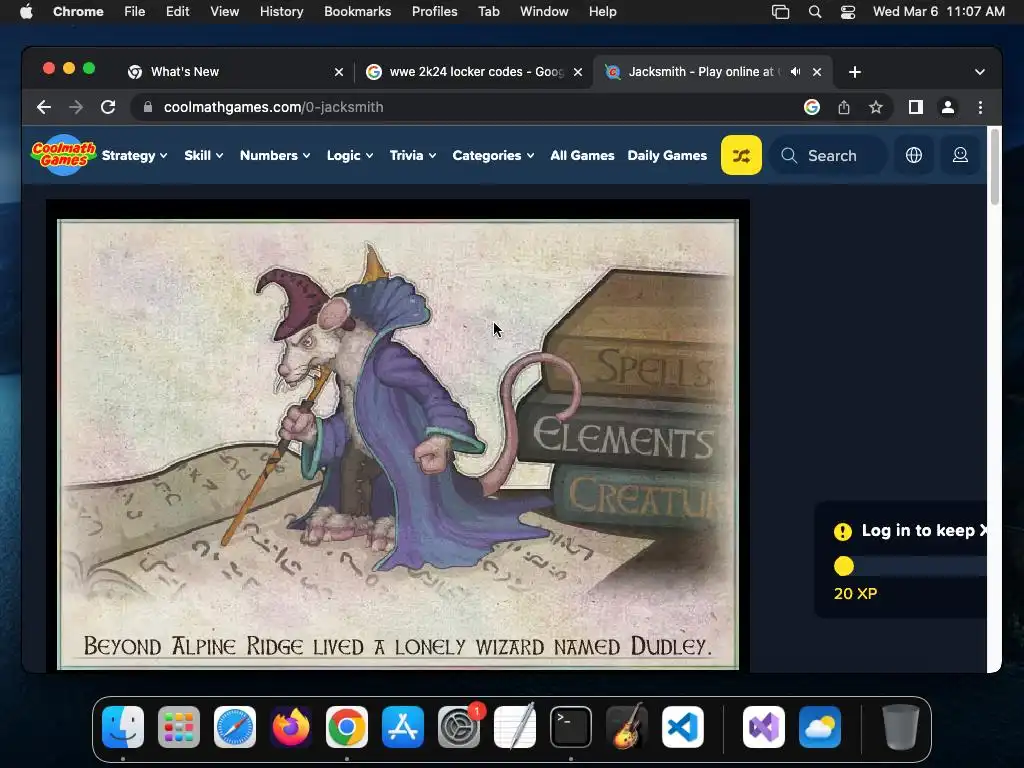This screenshot has height=768, width=1024.
Task: Open a new tab with the plus button
Action: pos(855,72)
